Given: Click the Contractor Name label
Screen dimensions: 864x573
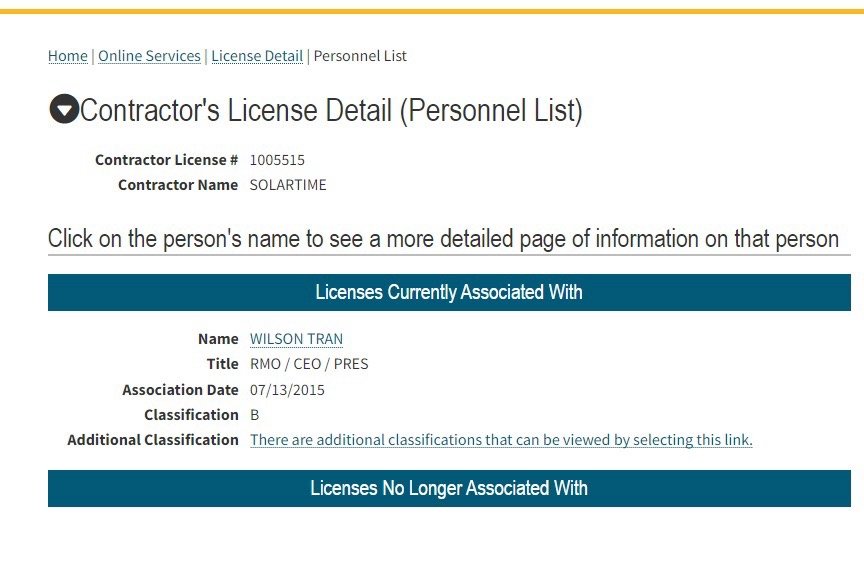Looking at the screenshot, I should 178,185.
